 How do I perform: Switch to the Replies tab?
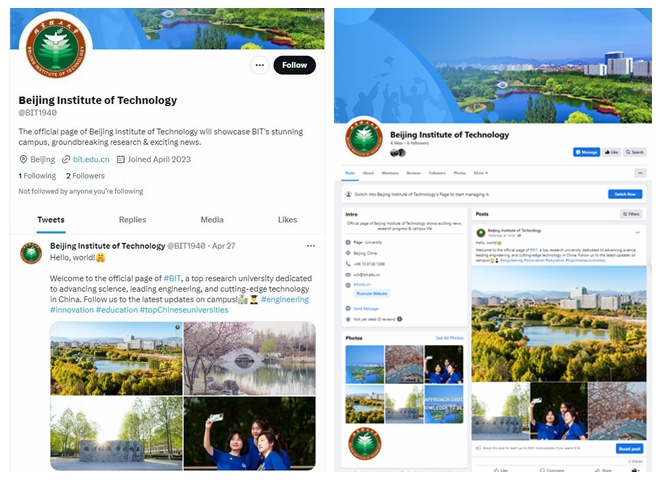132,220
